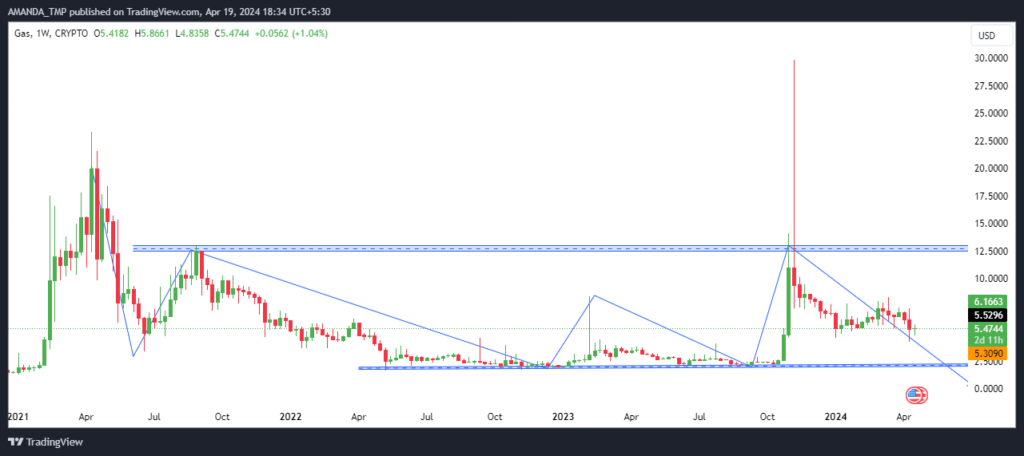Click the close value C5.4744 in legend
The image size is (1024, 456).
pyautogui.click(x=231, y=33)
